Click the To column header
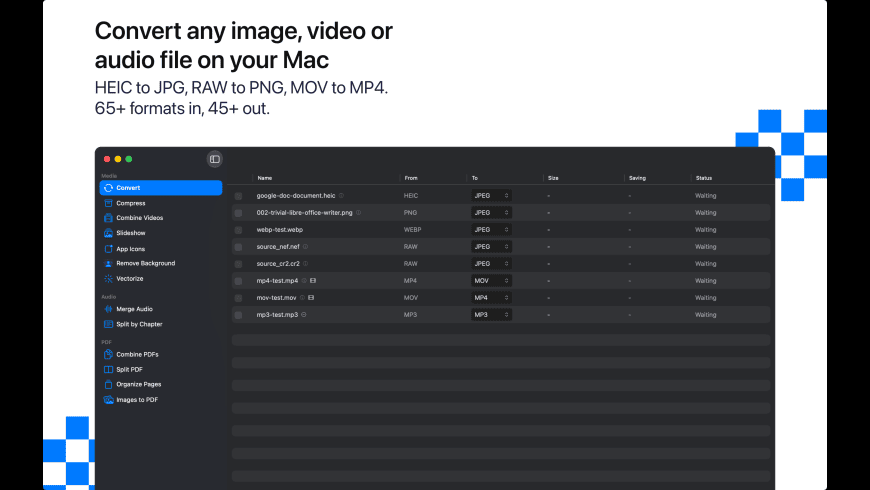This screenshot has width=870, height=490. (475, 178)
